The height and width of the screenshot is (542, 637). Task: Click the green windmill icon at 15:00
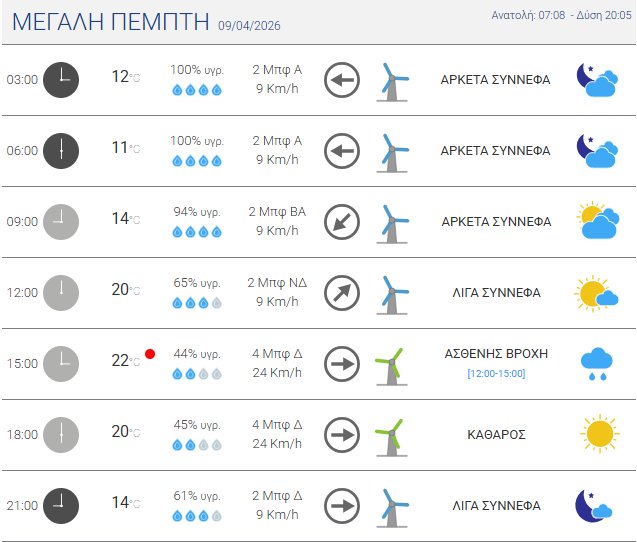[x=388, y=364]
